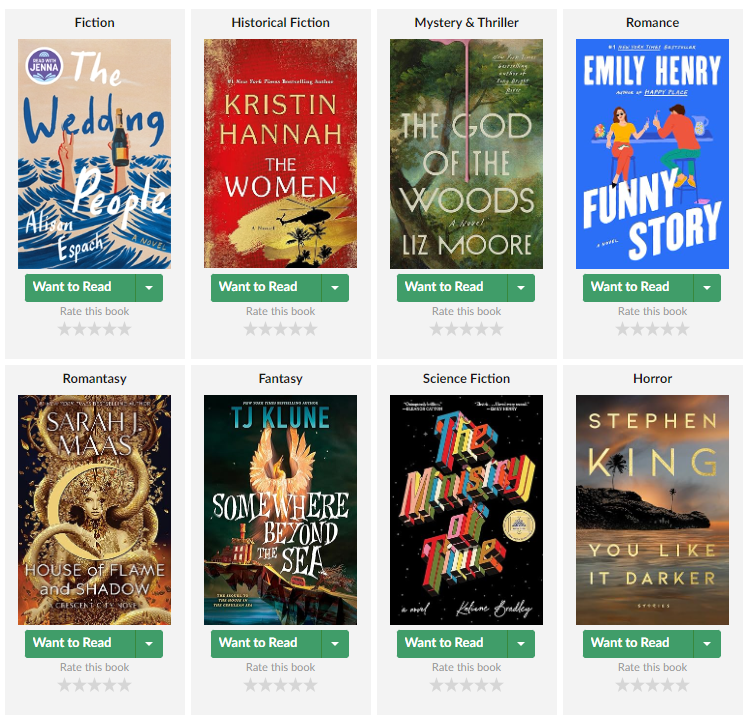This screenshot has height=718, width=751.
Task: Add The God of the Woods to Want to Read
Action: pyautogui.click(x=452, y=288)
